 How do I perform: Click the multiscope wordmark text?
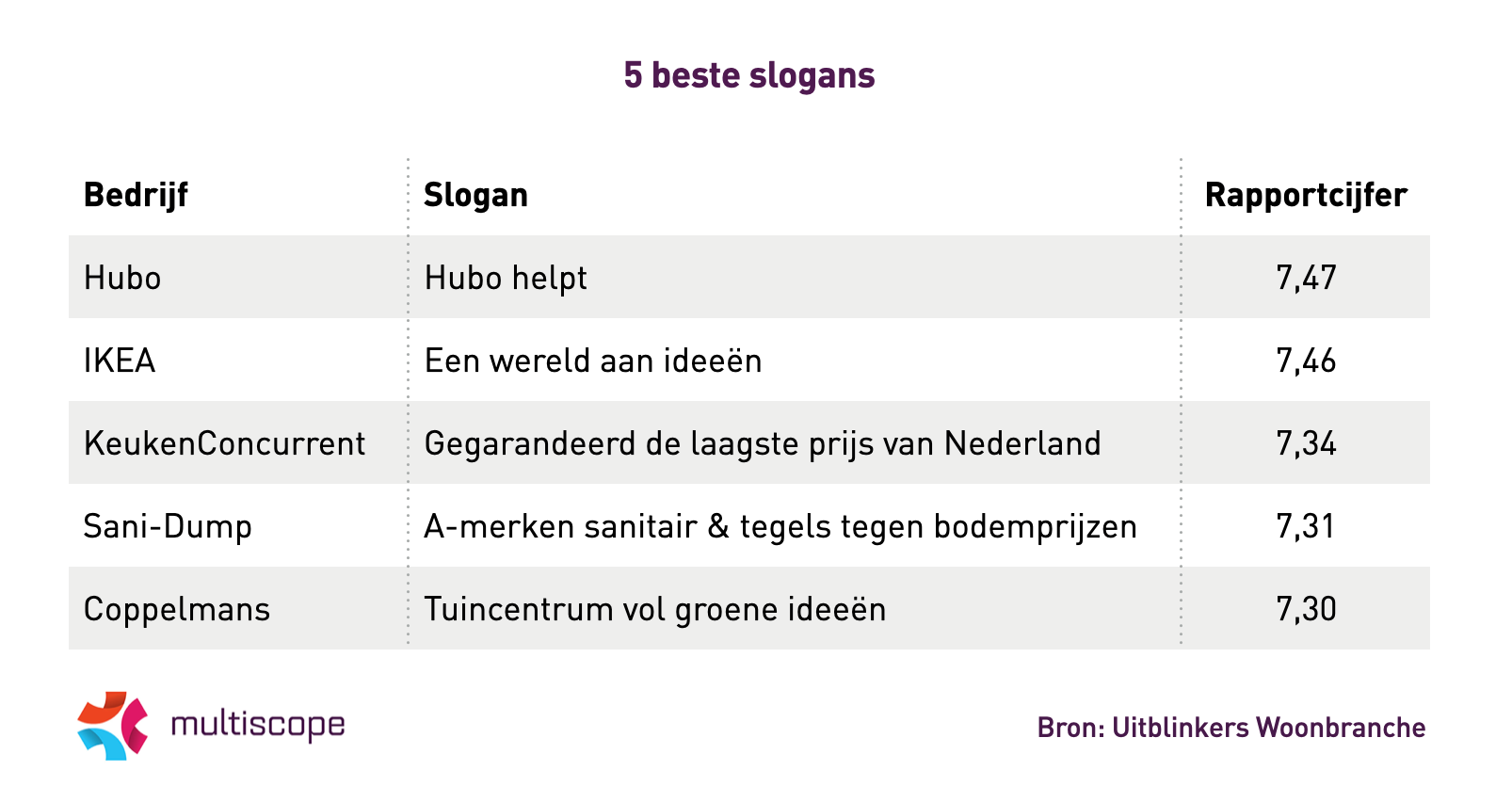[x=258, y=725]
